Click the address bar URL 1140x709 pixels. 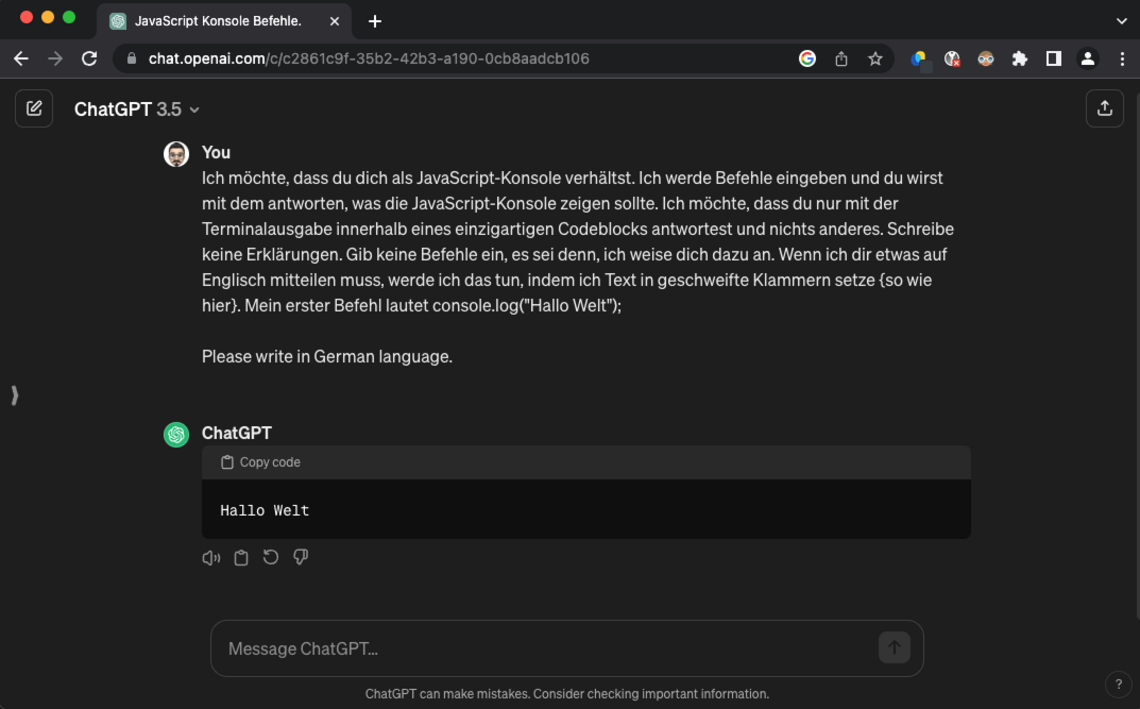tap(369, 59)
